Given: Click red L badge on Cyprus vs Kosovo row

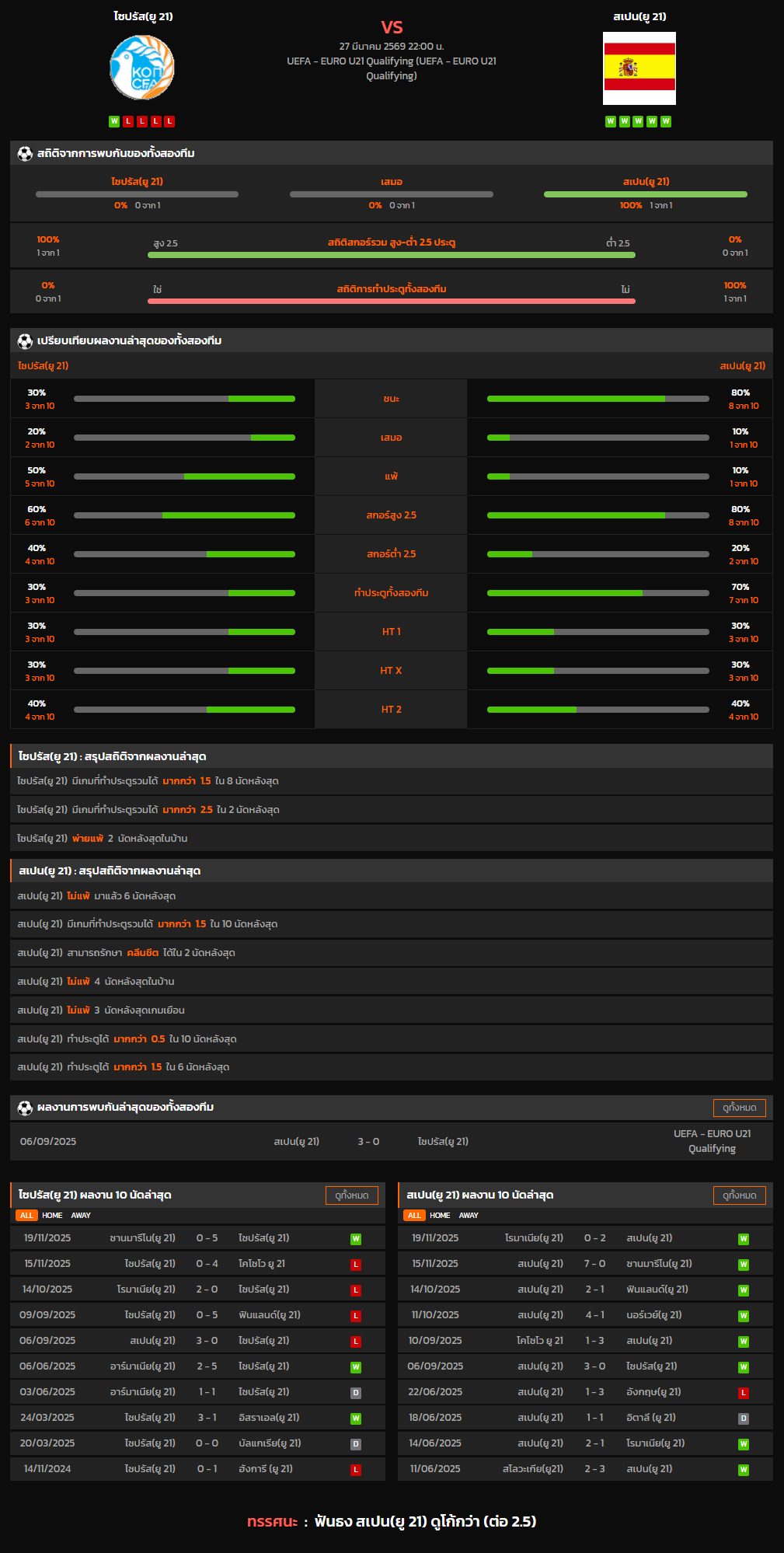Looking at the screenshot, I should pyautogui.click(x=356, y=1265).
